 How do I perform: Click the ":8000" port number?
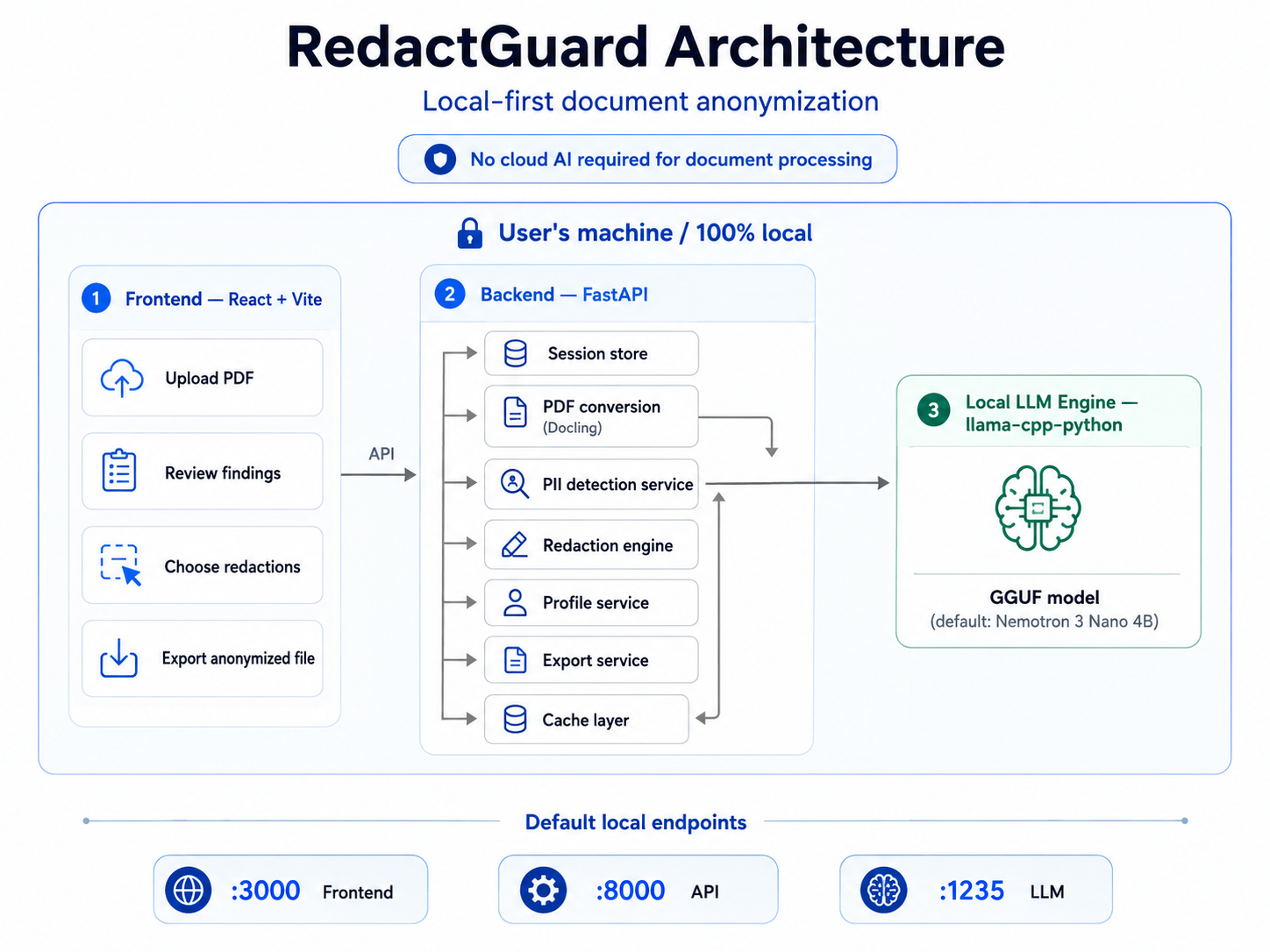point(630,891)
